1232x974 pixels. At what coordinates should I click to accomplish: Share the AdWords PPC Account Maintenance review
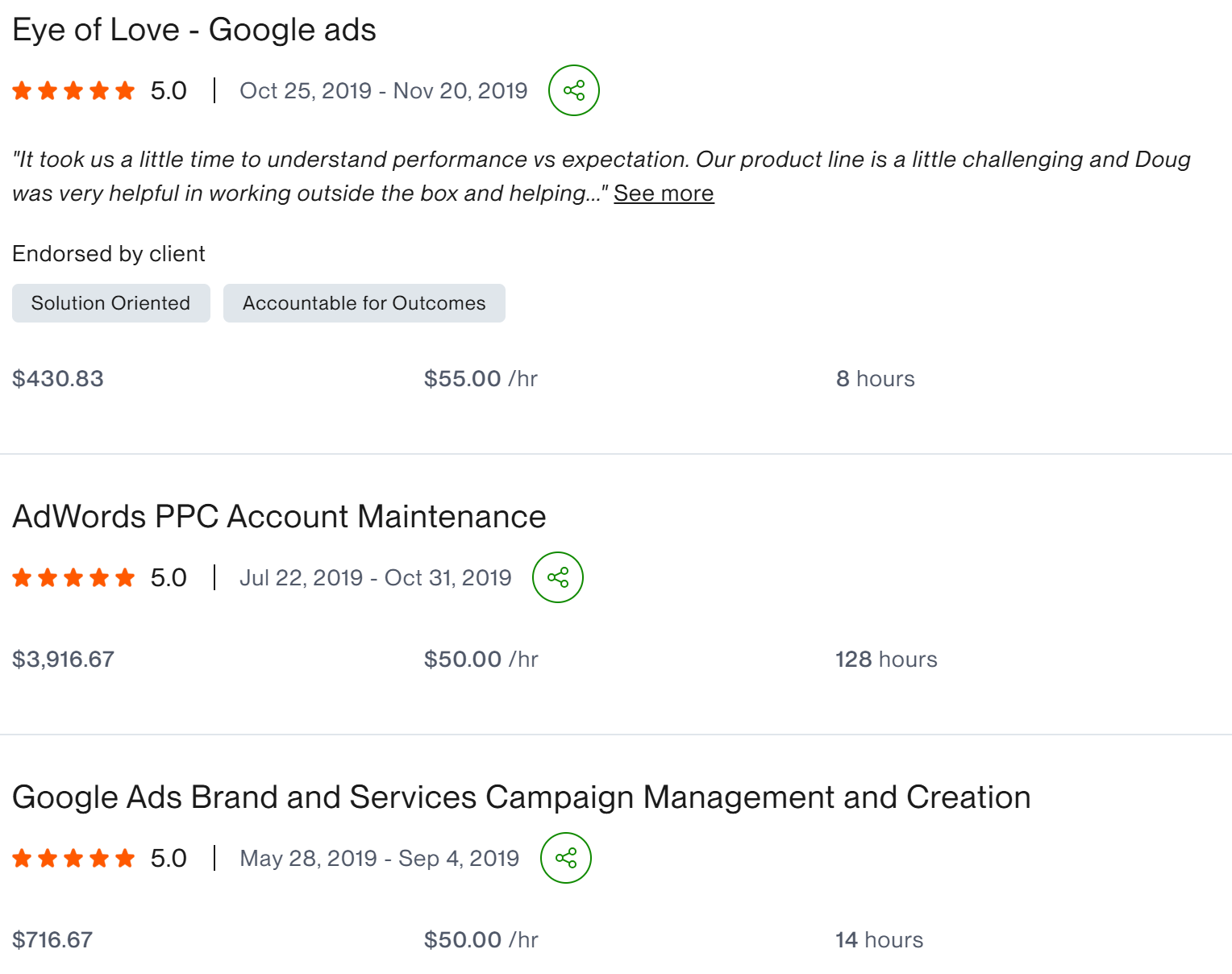(x=557, y=577)
